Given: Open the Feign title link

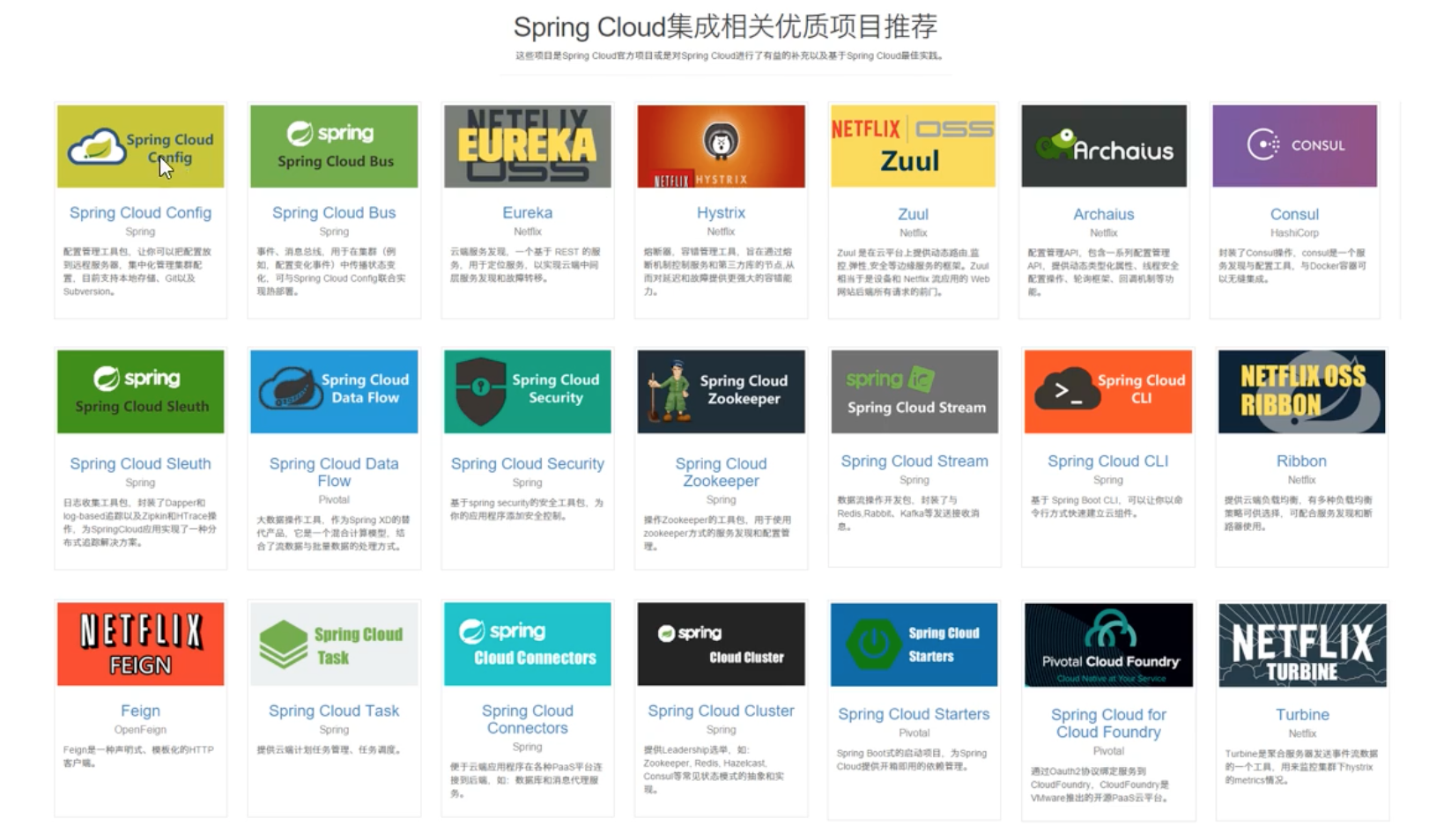Looking at the screenshot, I should tap(140, 711).
